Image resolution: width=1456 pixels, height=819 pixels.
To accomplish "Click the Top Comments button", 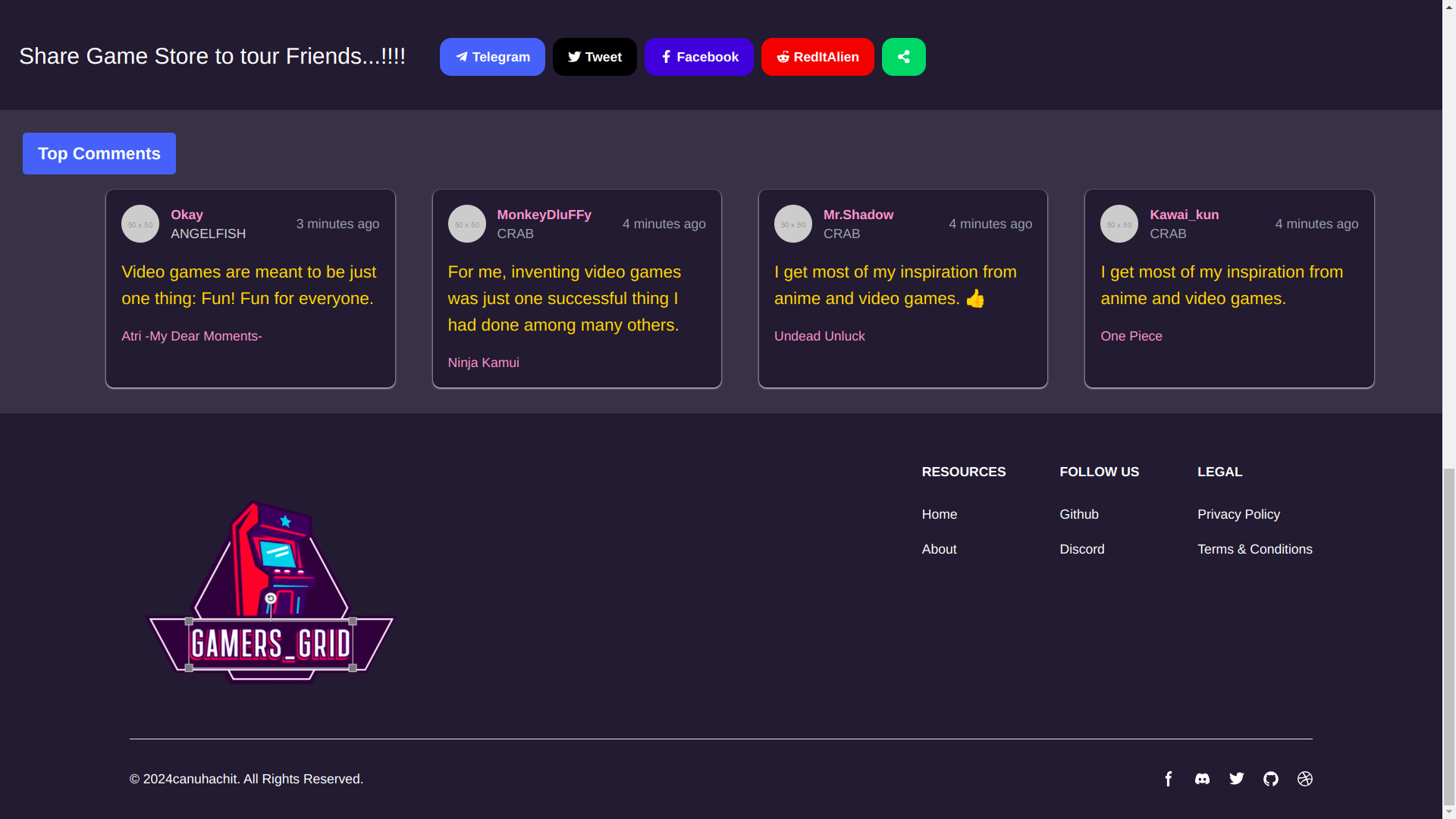I will [x=99, y=154].
